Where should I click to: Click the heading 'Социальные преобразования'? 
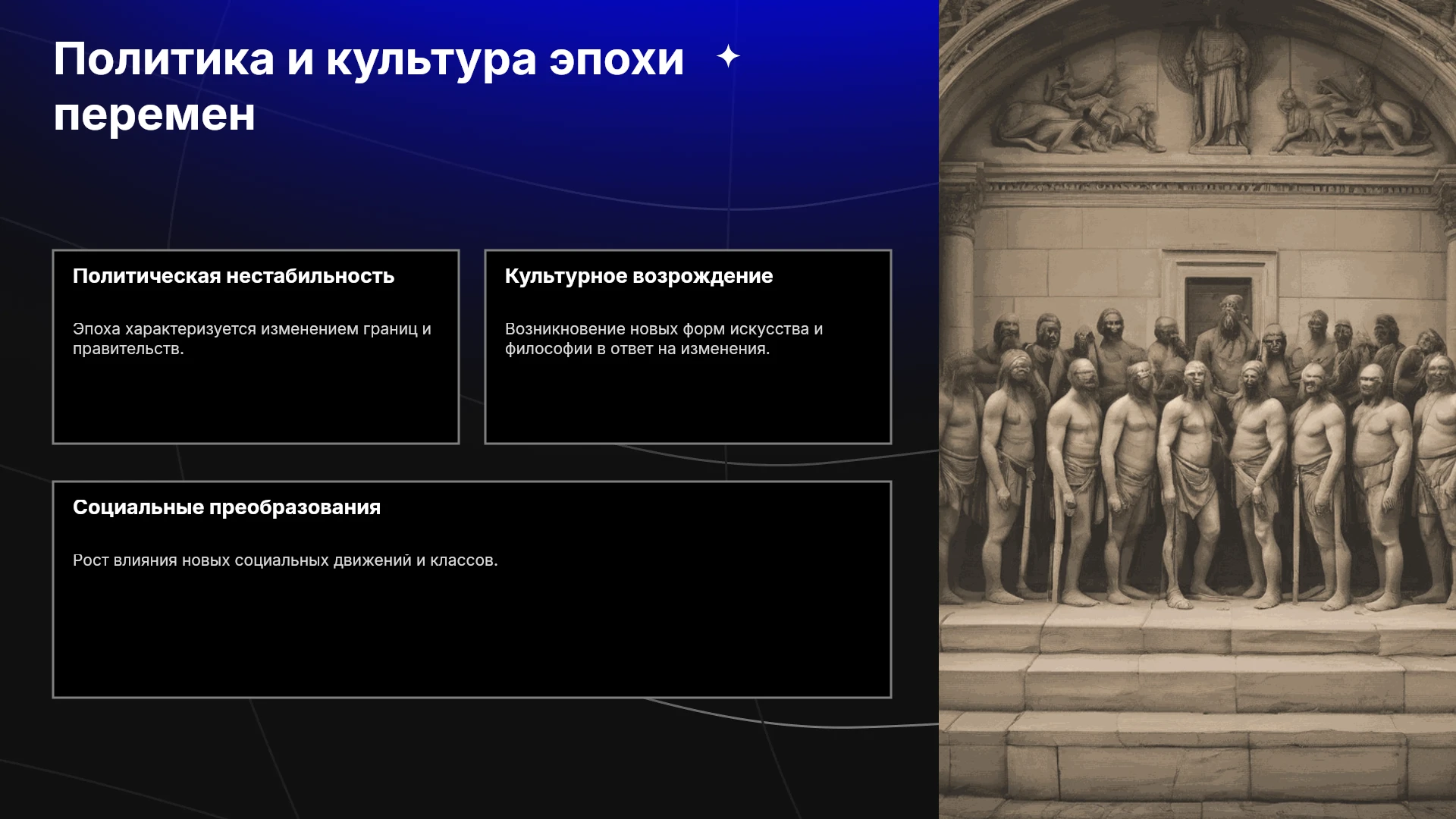pyautogui.click(x=227, y=507)
